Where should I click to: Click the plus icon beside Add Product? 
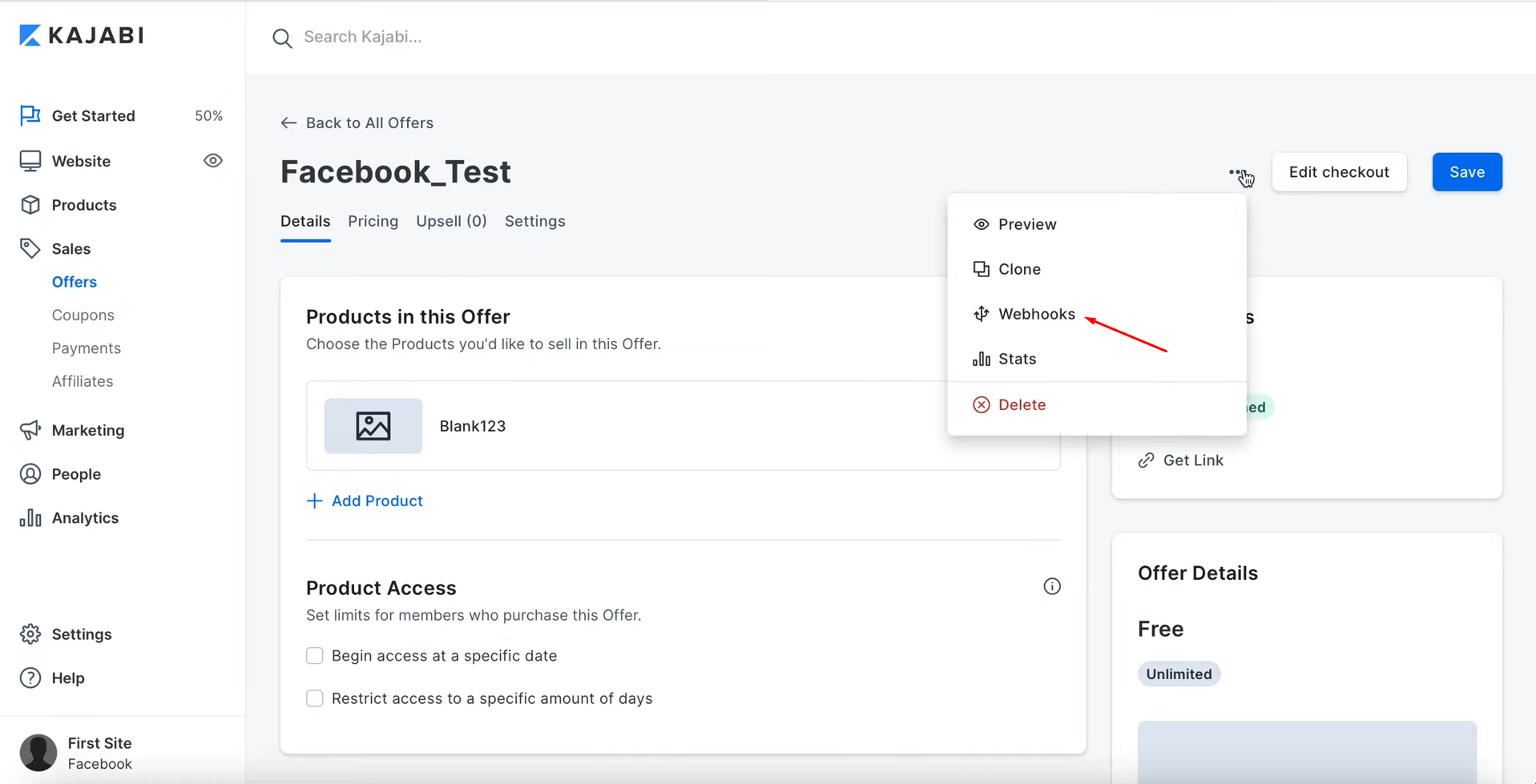click(314, 501)
